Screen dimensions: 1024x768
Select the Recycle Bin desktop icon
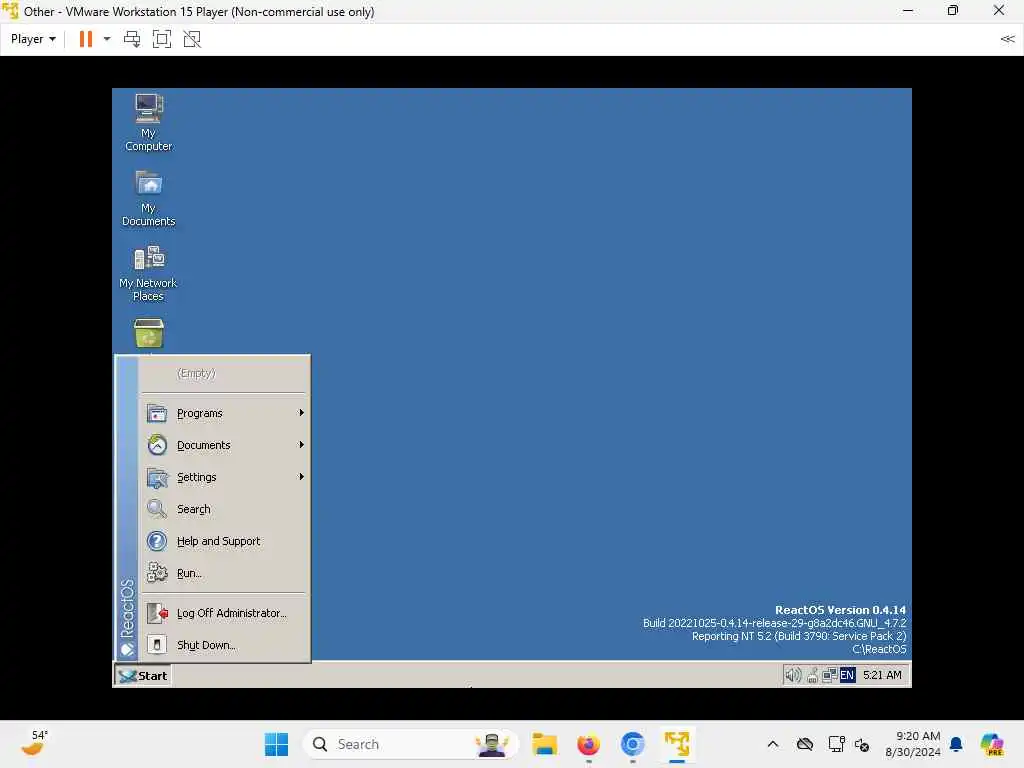click(x=148, y=334)
